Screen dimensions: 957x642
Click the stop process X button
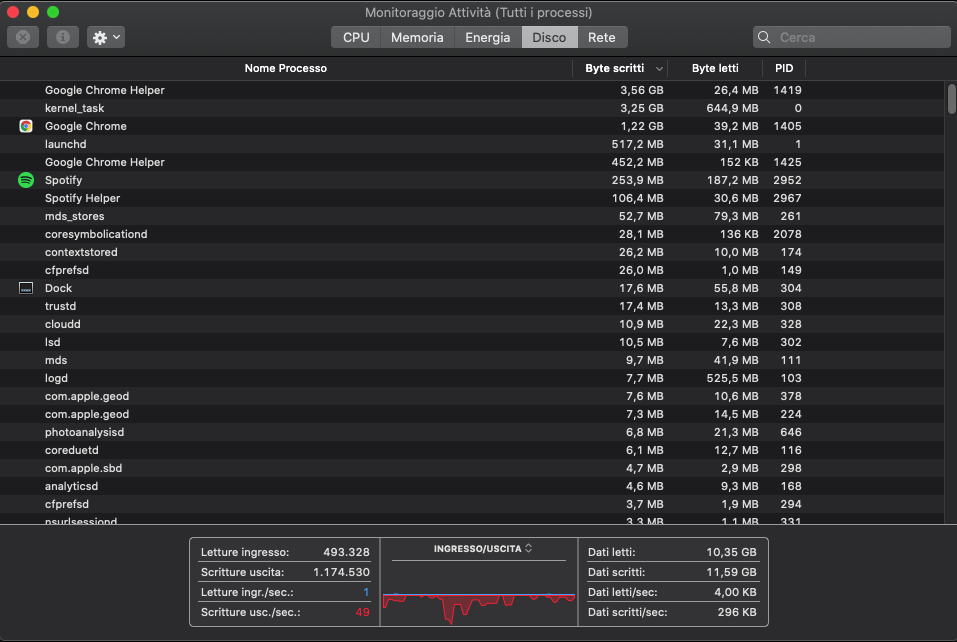pyautogui.click(x=23, y=37)
